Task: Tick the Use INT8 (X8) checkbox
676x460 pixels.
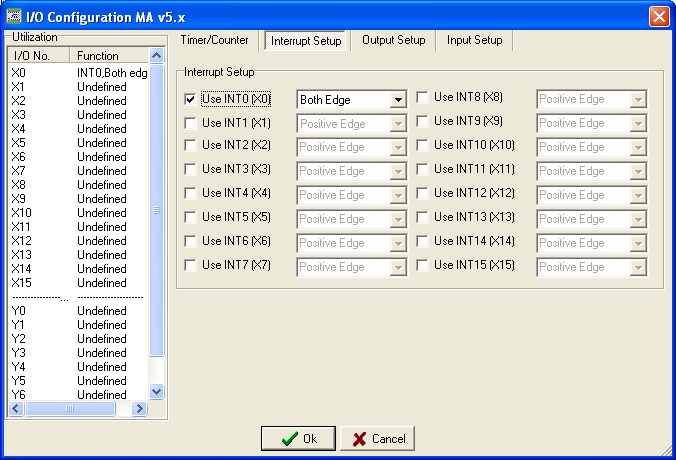Action: 423,98
